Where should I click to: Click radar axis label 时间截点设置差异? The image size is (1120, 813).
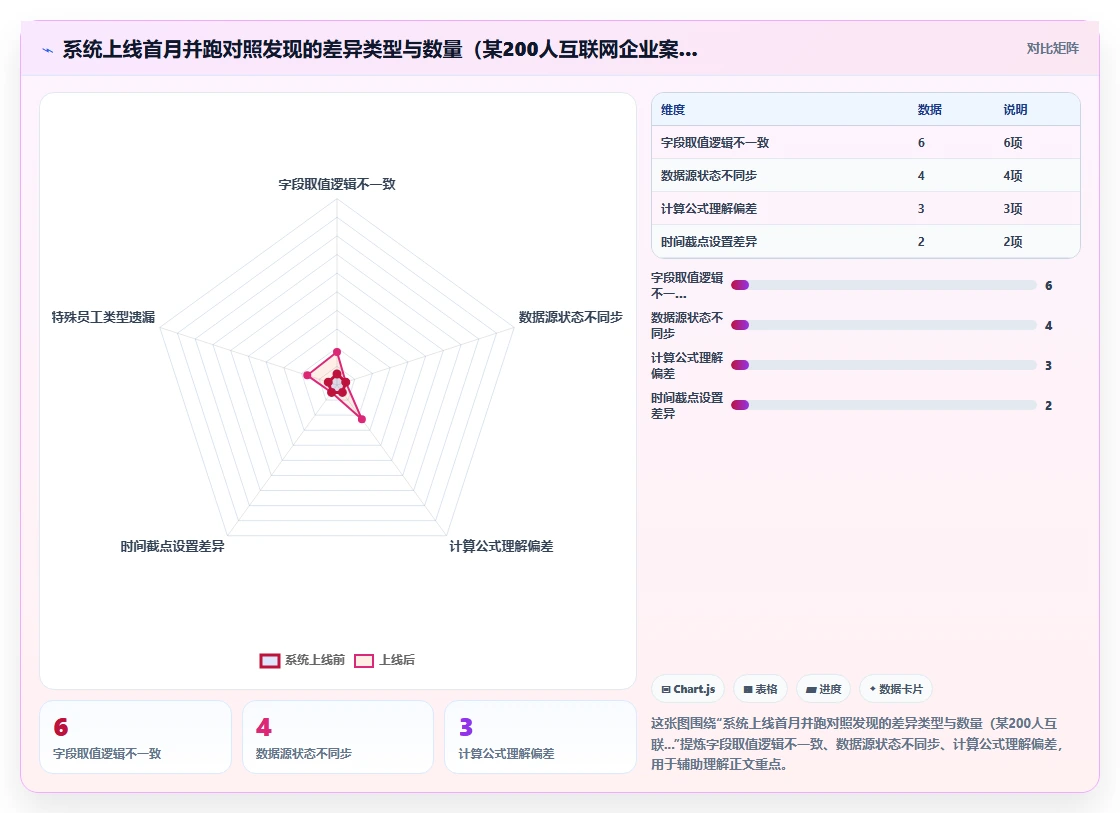[x=172, y=547]
